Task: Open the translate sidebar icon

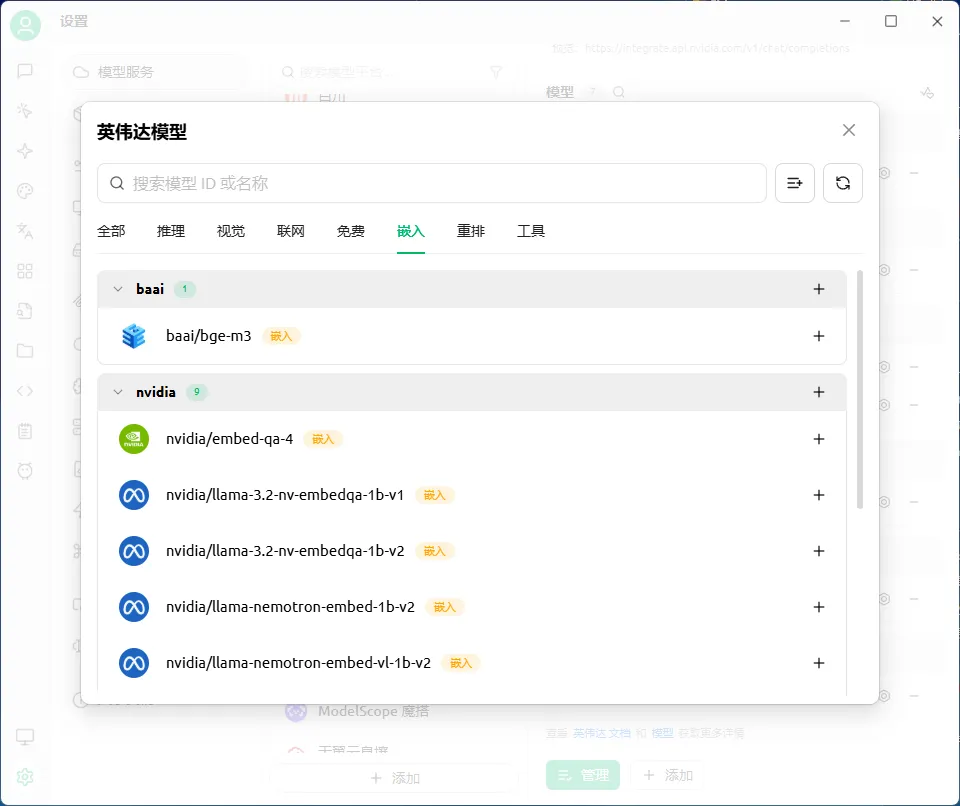Action: (x=25, y=231)
